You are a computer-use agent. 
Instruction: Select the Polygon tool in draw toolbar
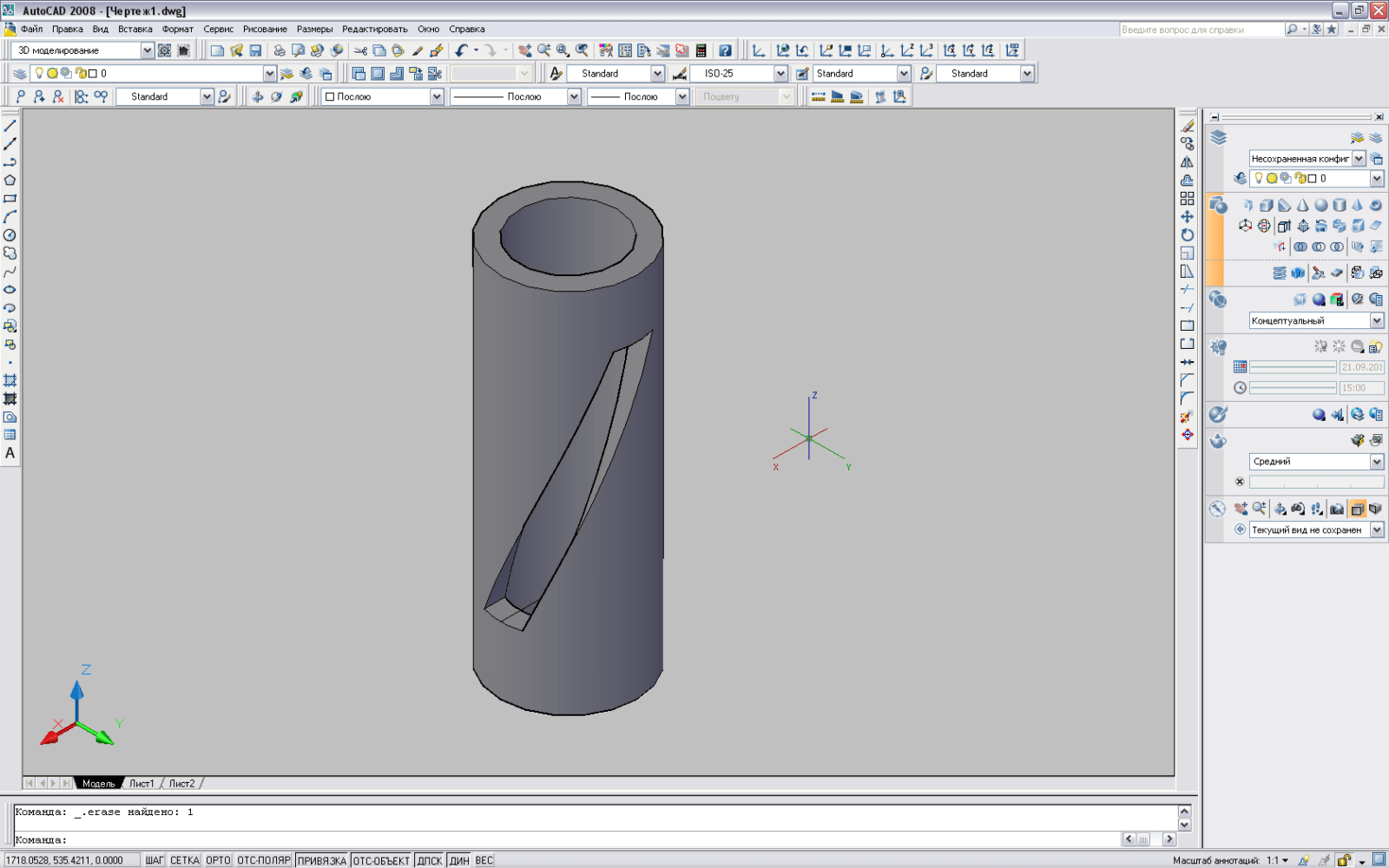tap(10, 181)
